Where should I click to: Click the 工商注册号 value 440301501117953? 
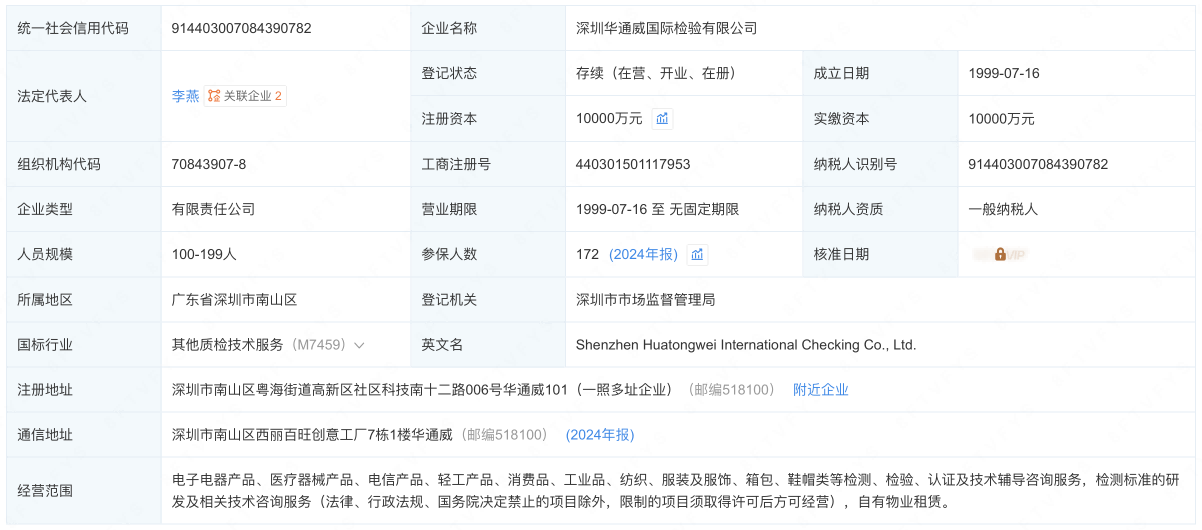click(x=633, y=164)
